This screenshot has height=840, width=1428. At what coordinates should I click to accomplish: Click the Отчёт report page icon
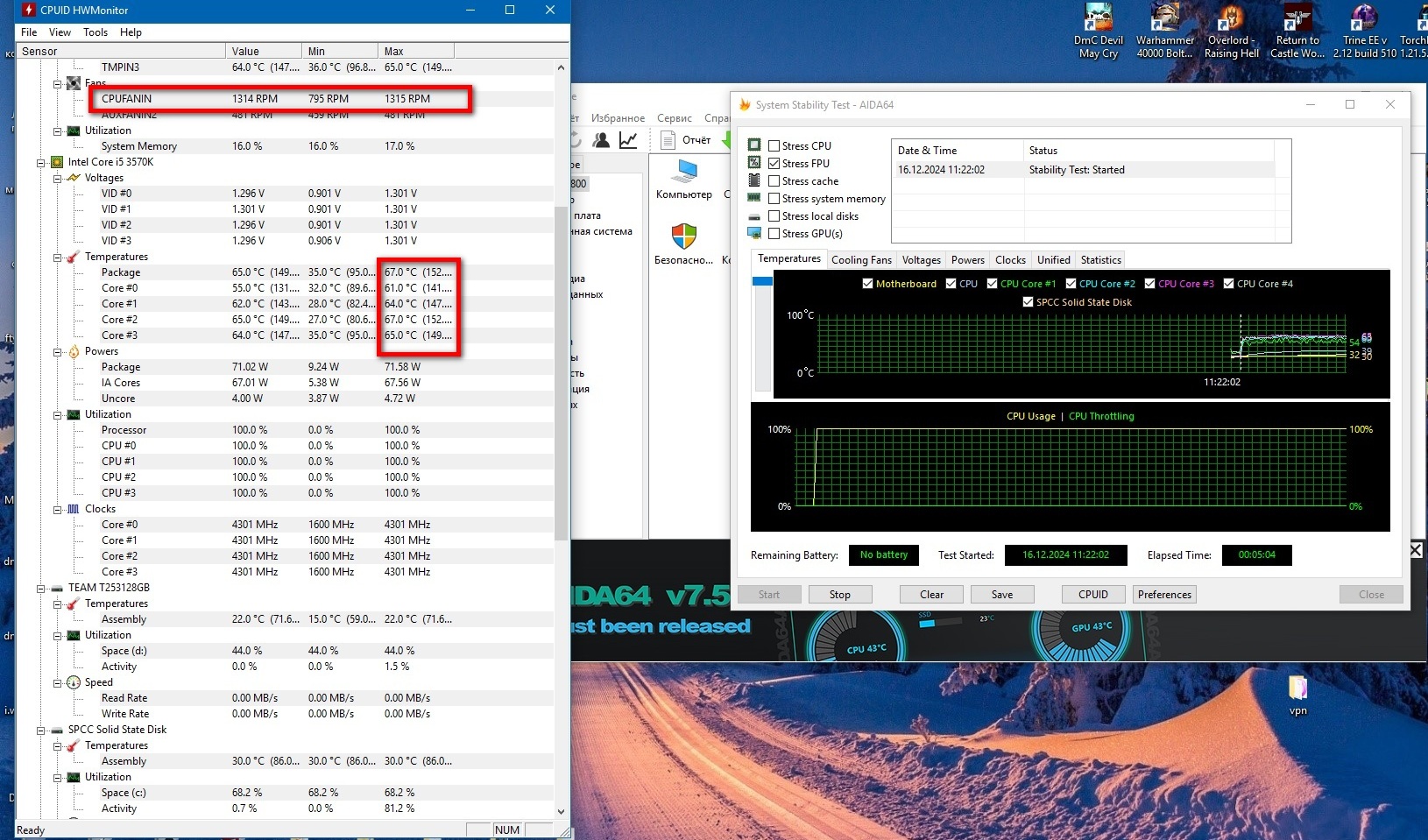point(668,140)
